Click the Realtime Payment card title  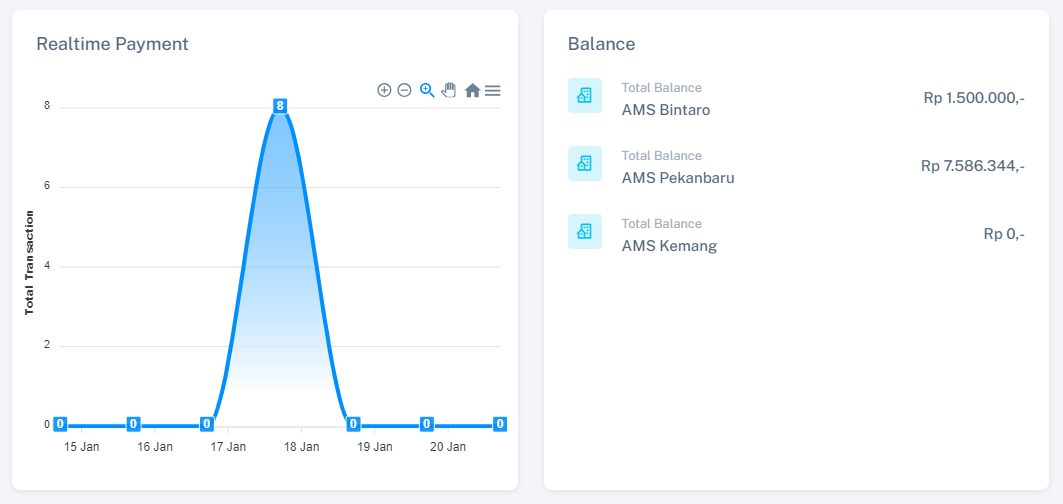pyautogui.click(x=112, y=44)
